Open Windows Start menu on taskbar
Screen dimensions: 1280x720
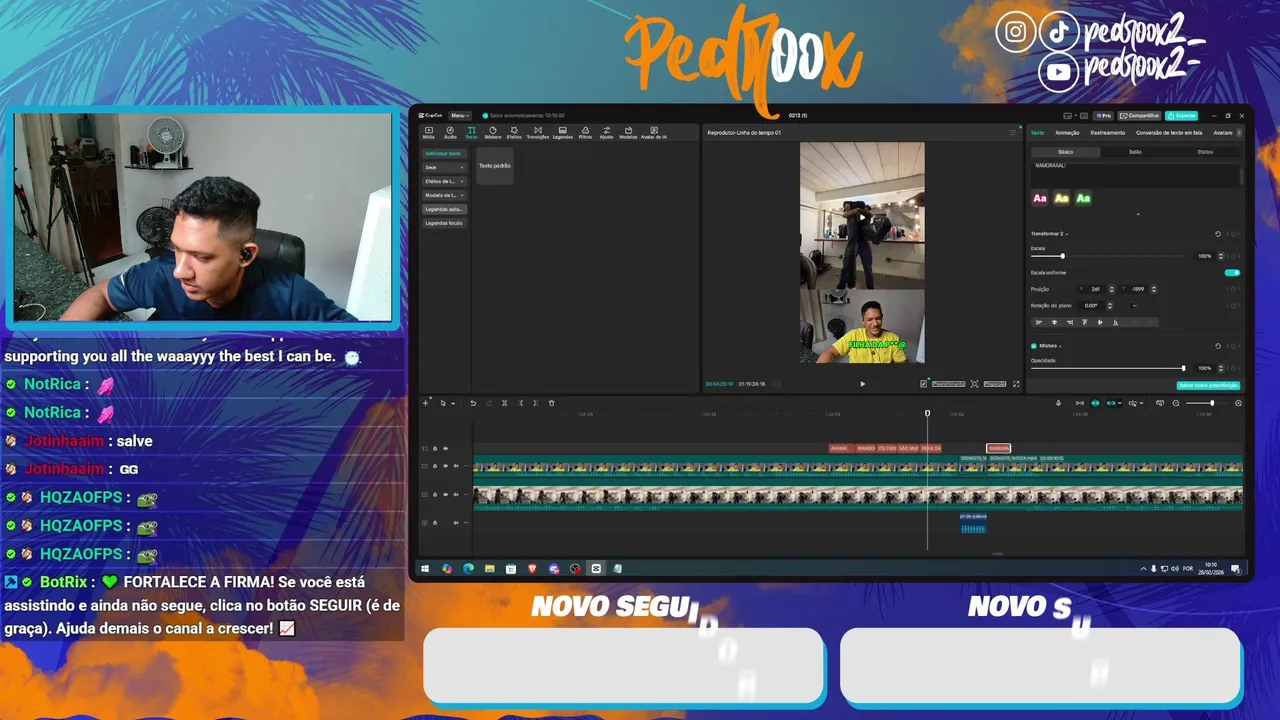[x=425, y=568]
